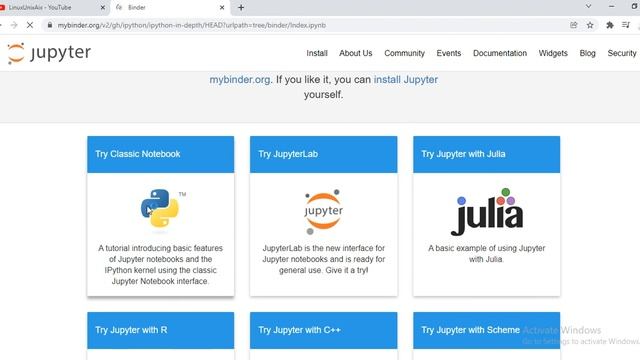The width and height of the screenshot is (640, 360).
Task: Open the About Us page
Action: [x=356, y=53]
